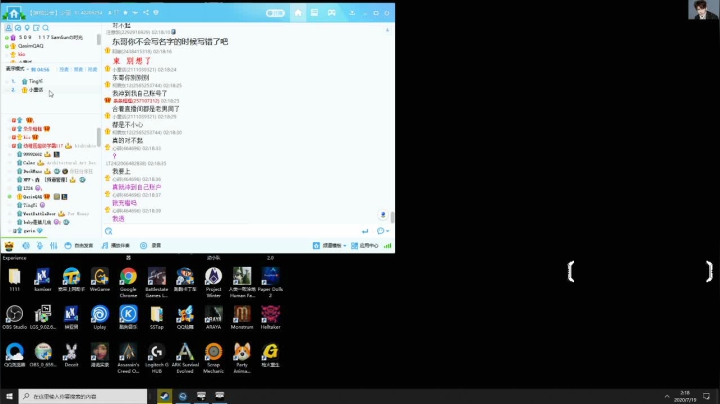Click the chat scrollbar thumb
The width and height of the screenshot is (720, 404).
pos(392,217)
